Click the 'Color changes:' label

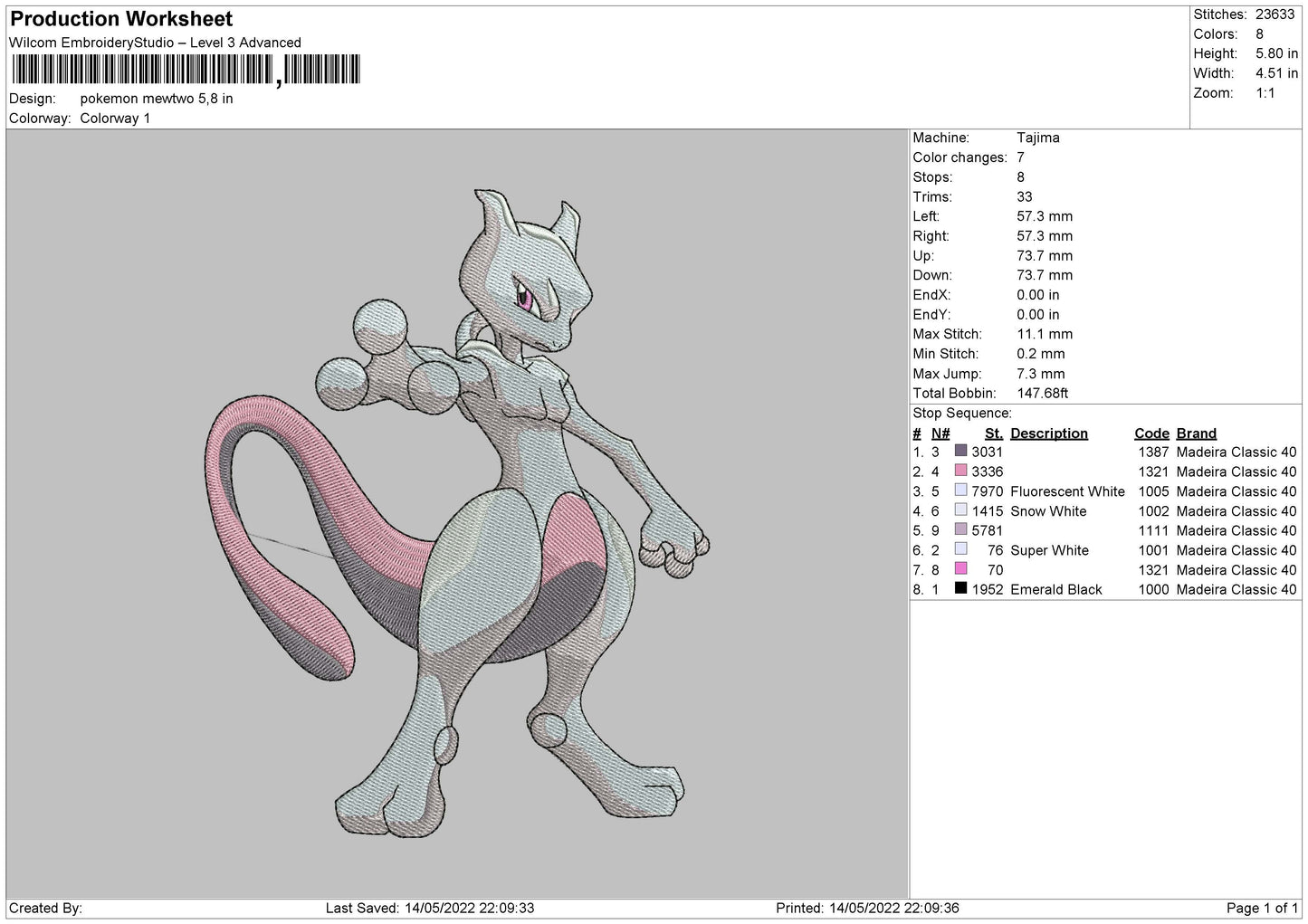point(960,157)
